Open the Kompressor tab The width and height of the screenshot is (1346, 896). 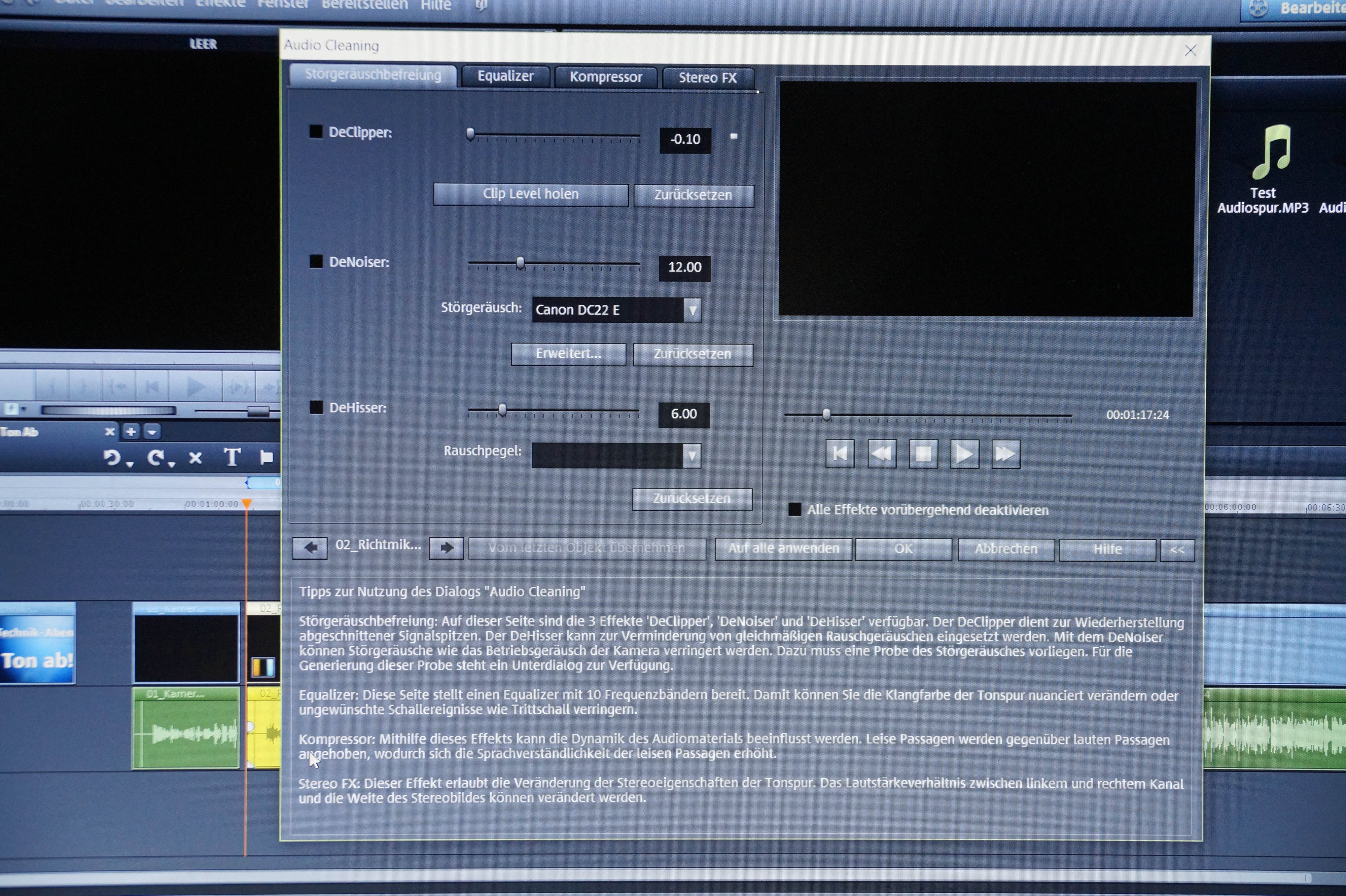[x=605, y=77]
